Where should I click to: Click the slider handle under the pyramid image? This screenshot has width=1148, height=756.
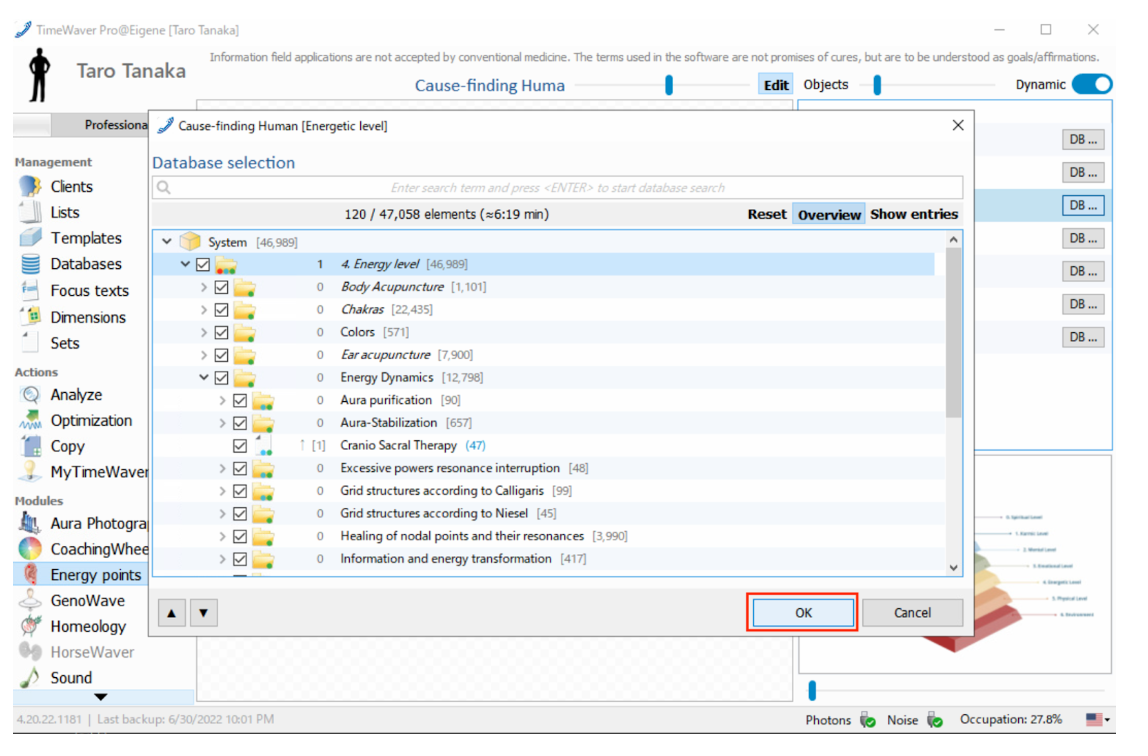click(x=812, y=689)
